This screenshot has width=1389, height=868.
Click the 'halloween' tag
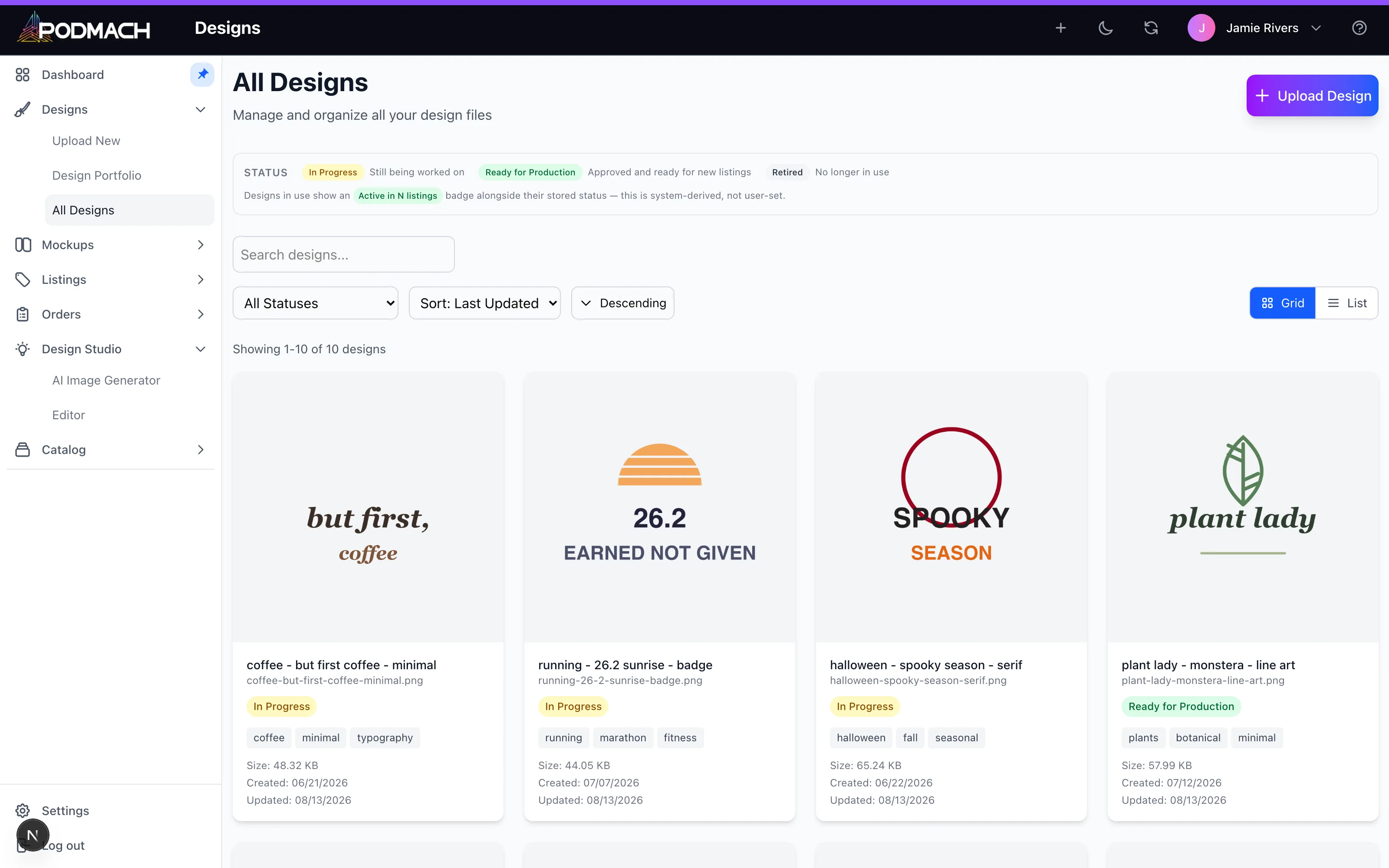tap(861, 738)
